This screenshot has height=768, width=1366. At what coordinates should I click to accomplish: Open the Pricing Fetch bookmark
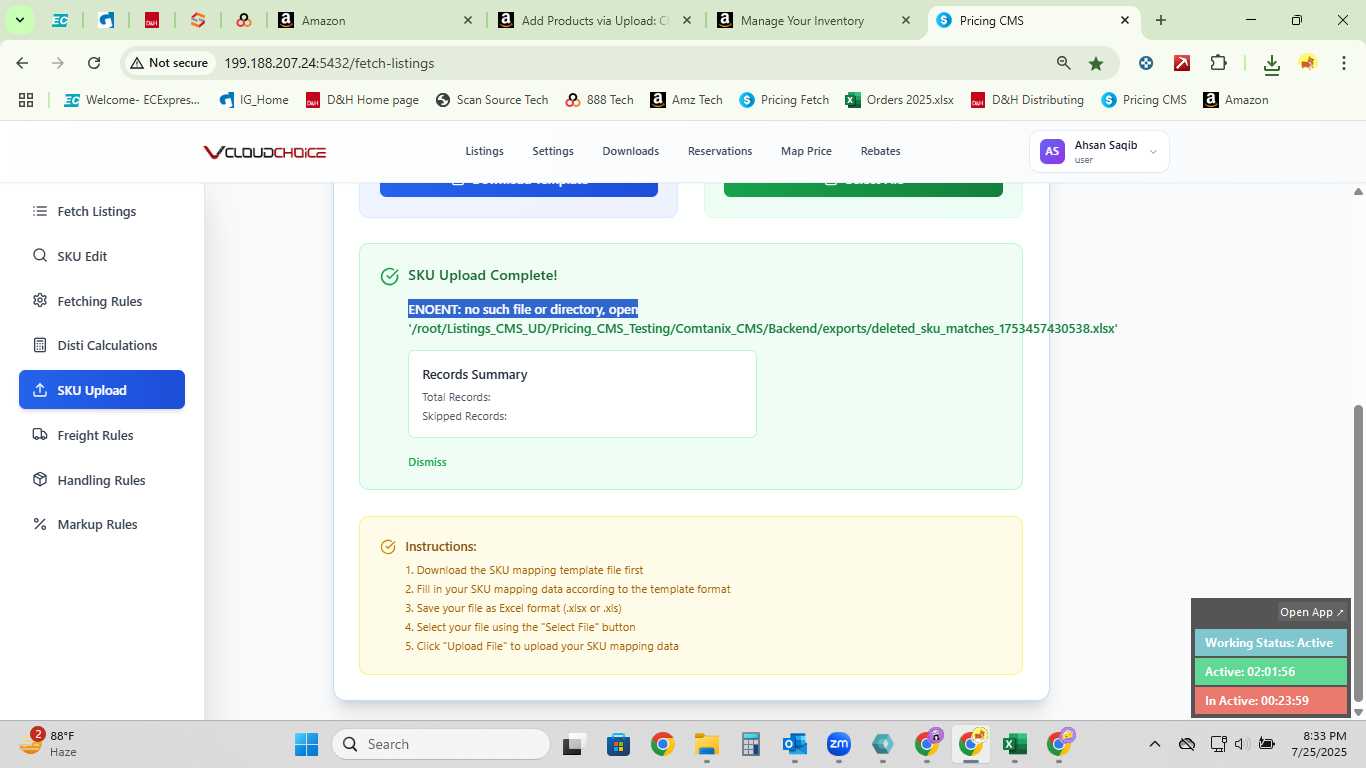tap(785, 100)
